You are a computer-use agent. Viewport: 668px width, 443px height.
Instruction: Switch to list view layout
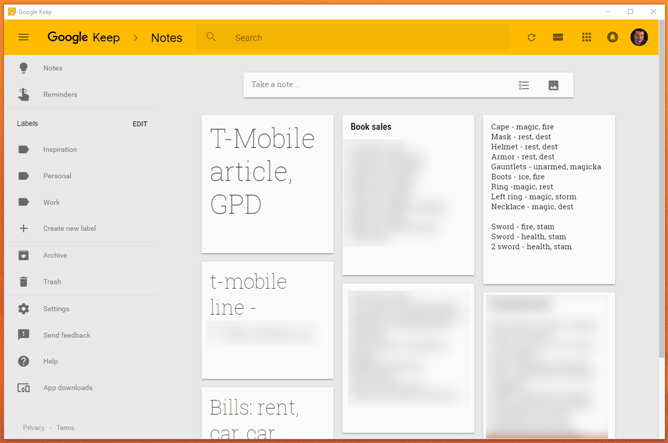(558, 38)
